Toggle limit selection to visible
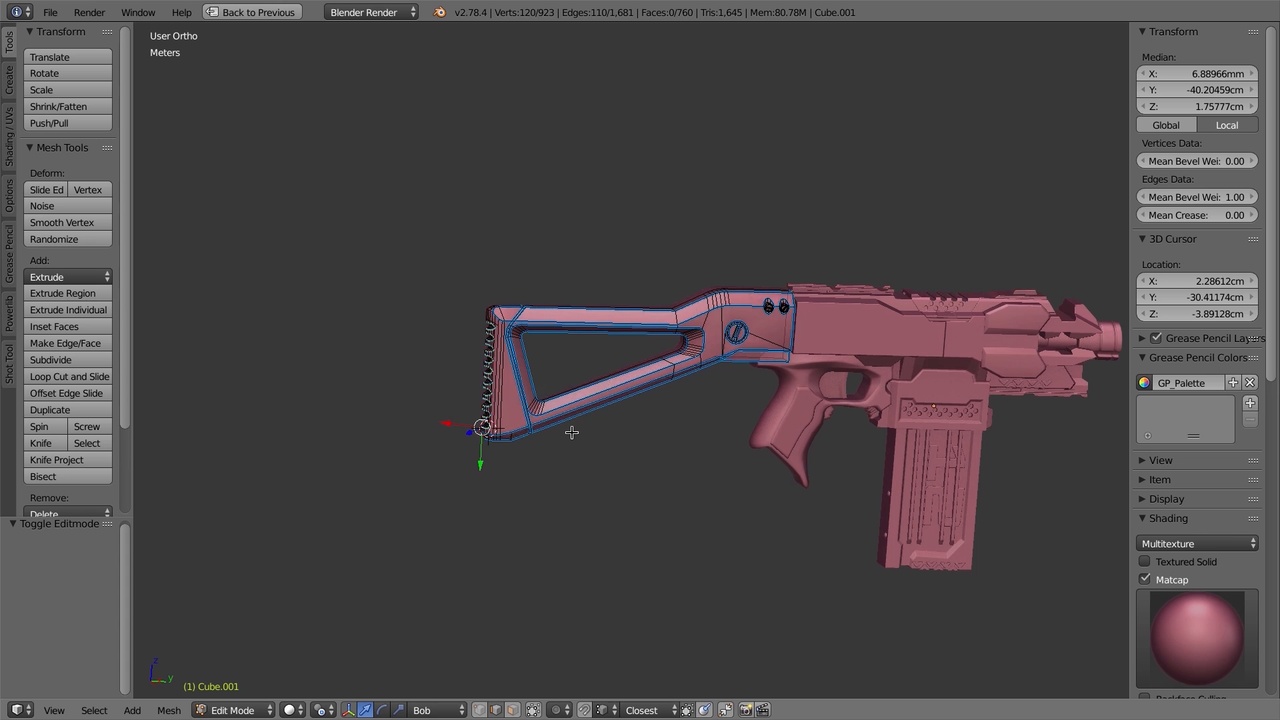Image resolution: width=1280 pixels, height=720 pixels. (533, 710)
